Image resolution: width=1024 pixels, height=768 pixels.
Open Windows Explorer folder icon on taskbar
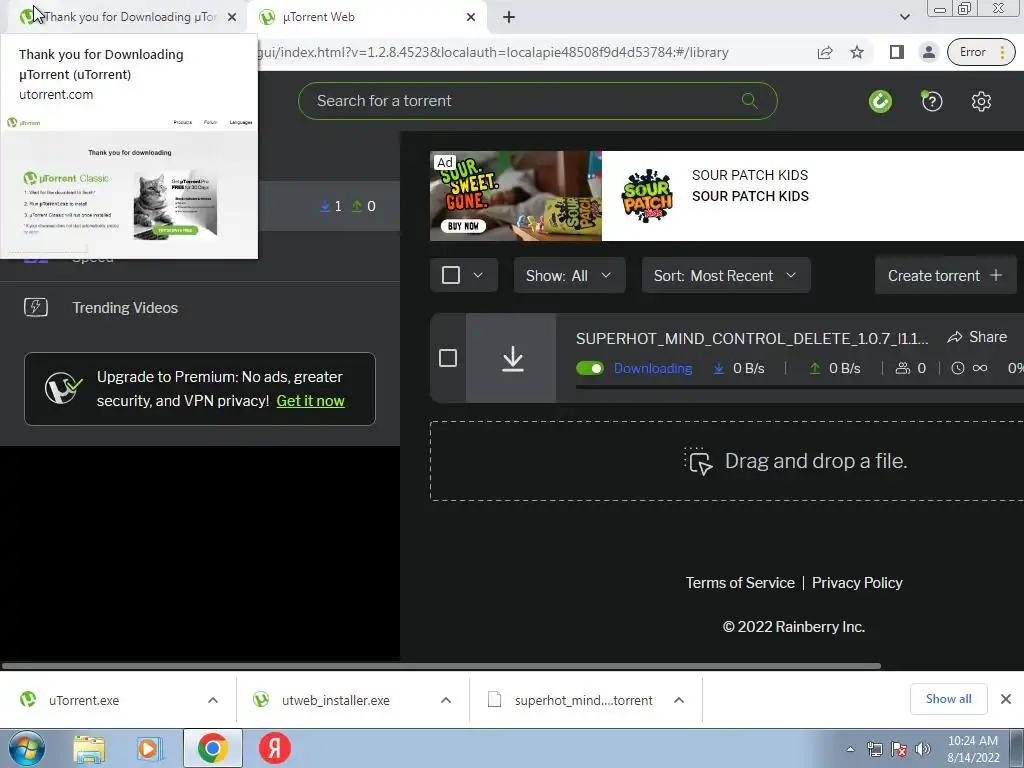coord(89,749)
